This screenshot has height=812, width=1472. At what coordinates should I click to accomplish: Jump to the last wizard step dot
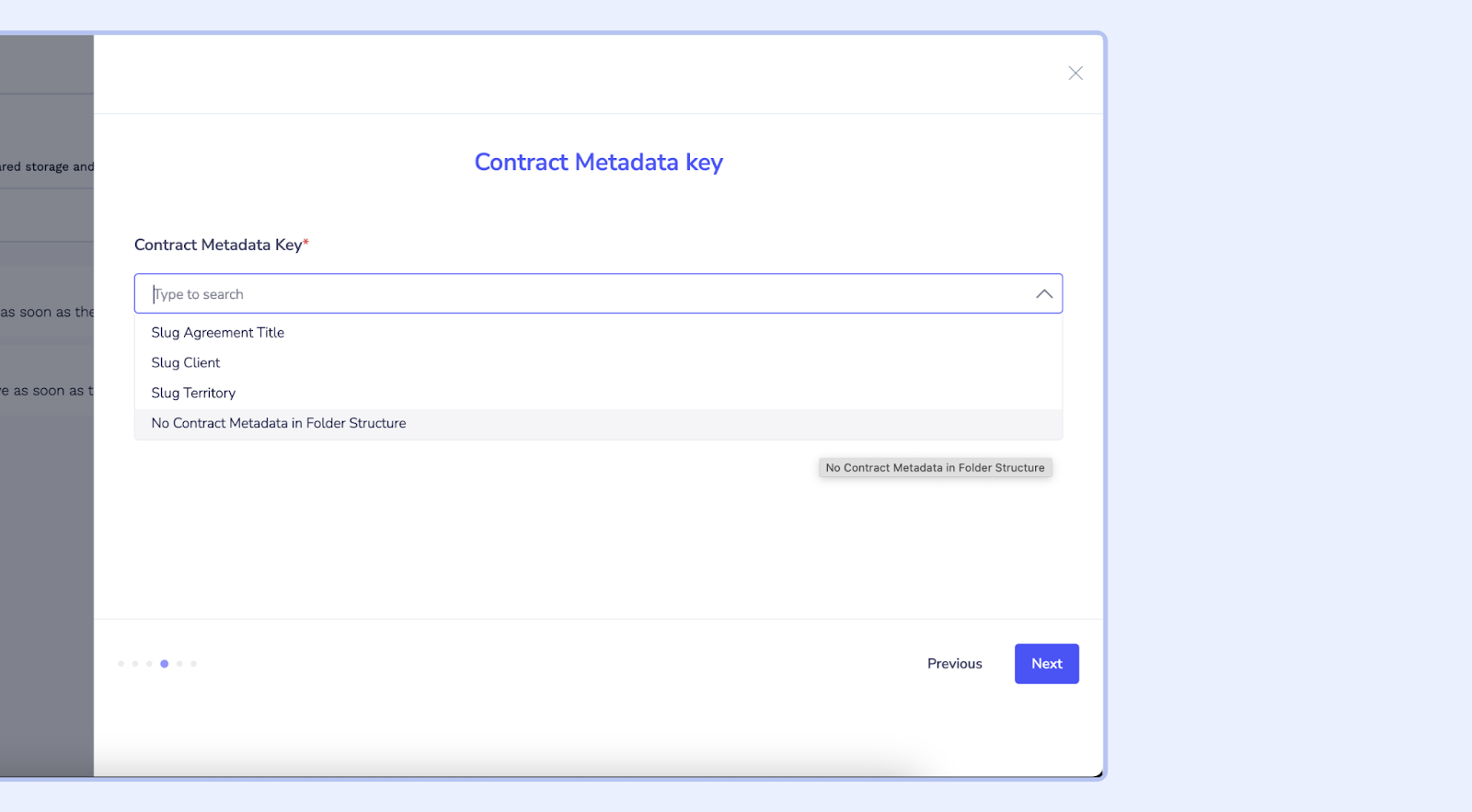(193, 664)
